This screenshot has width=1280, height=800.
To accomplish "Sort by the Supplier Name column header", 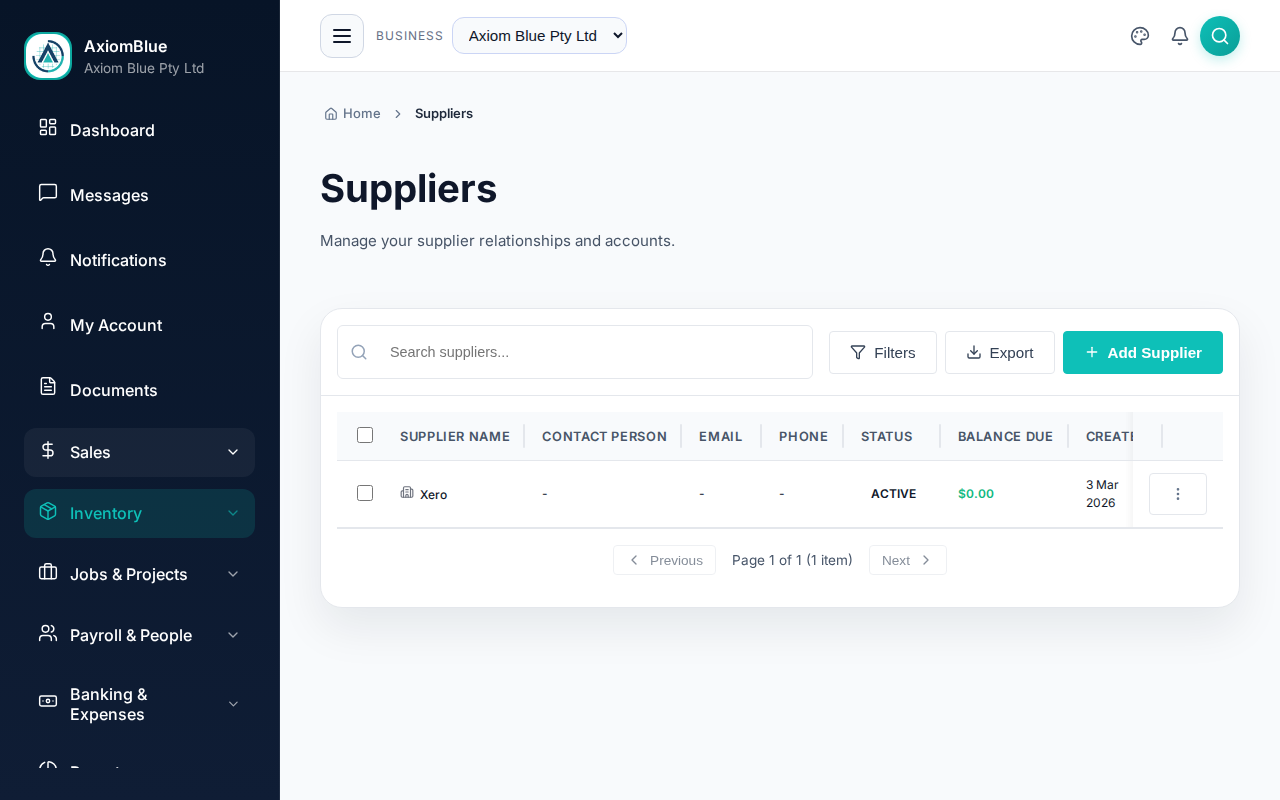I will click(455, 436).
